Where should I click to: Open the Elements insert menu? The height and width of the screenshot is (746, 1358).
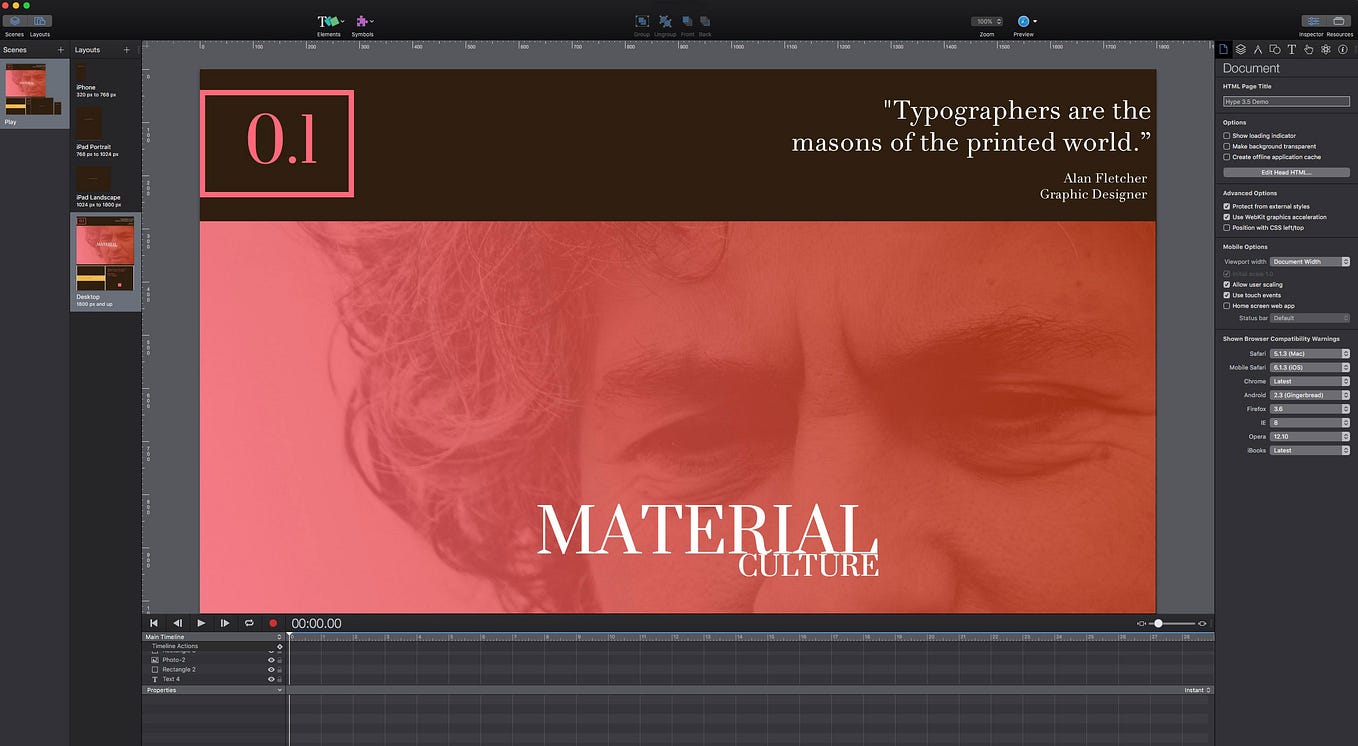pos(330,21)
